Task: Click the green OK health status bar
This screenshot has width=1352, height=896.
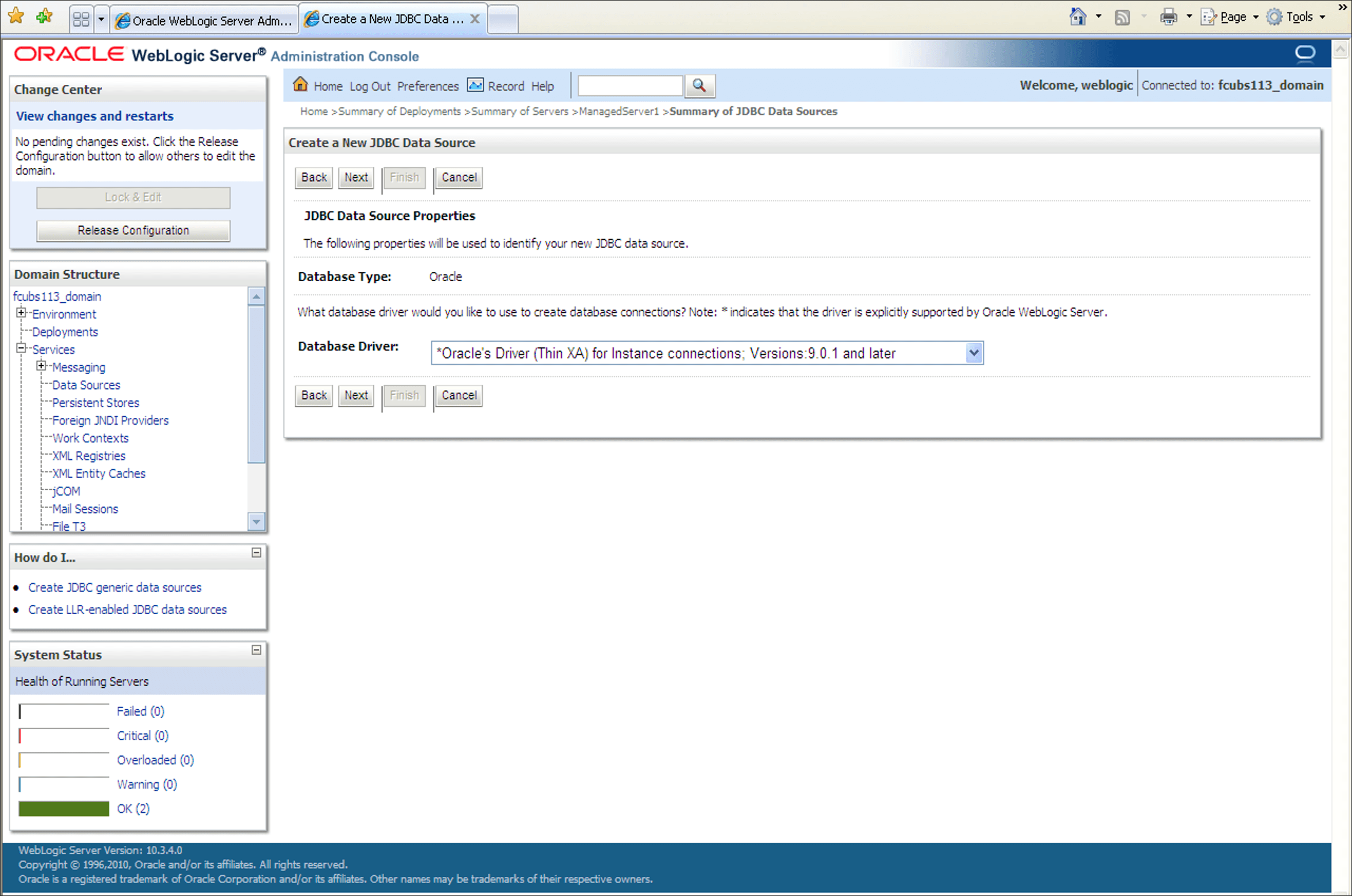Action: point(63,808)
